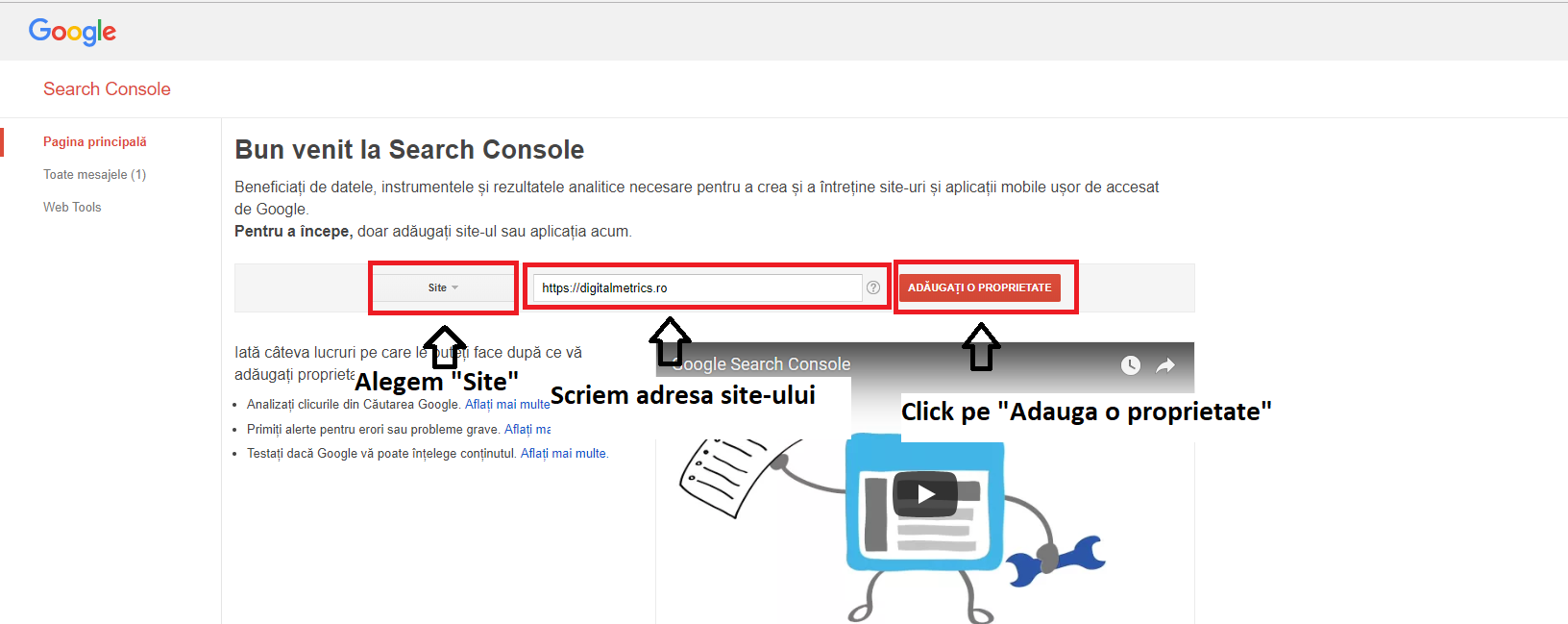Open Aflați mai multe link about grave errors
The image size is (1568, 624).
527,430
